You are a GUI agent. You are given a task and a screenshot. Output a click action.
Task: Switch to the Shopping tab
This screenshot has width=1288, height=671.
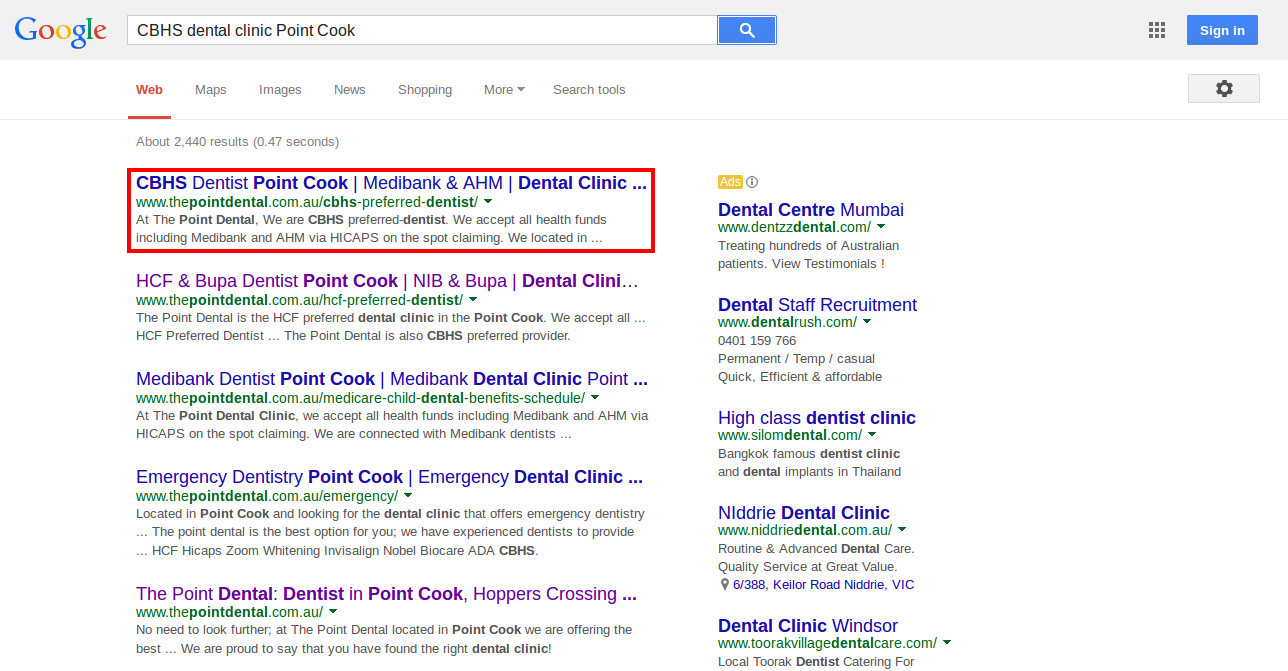[425, 89]
